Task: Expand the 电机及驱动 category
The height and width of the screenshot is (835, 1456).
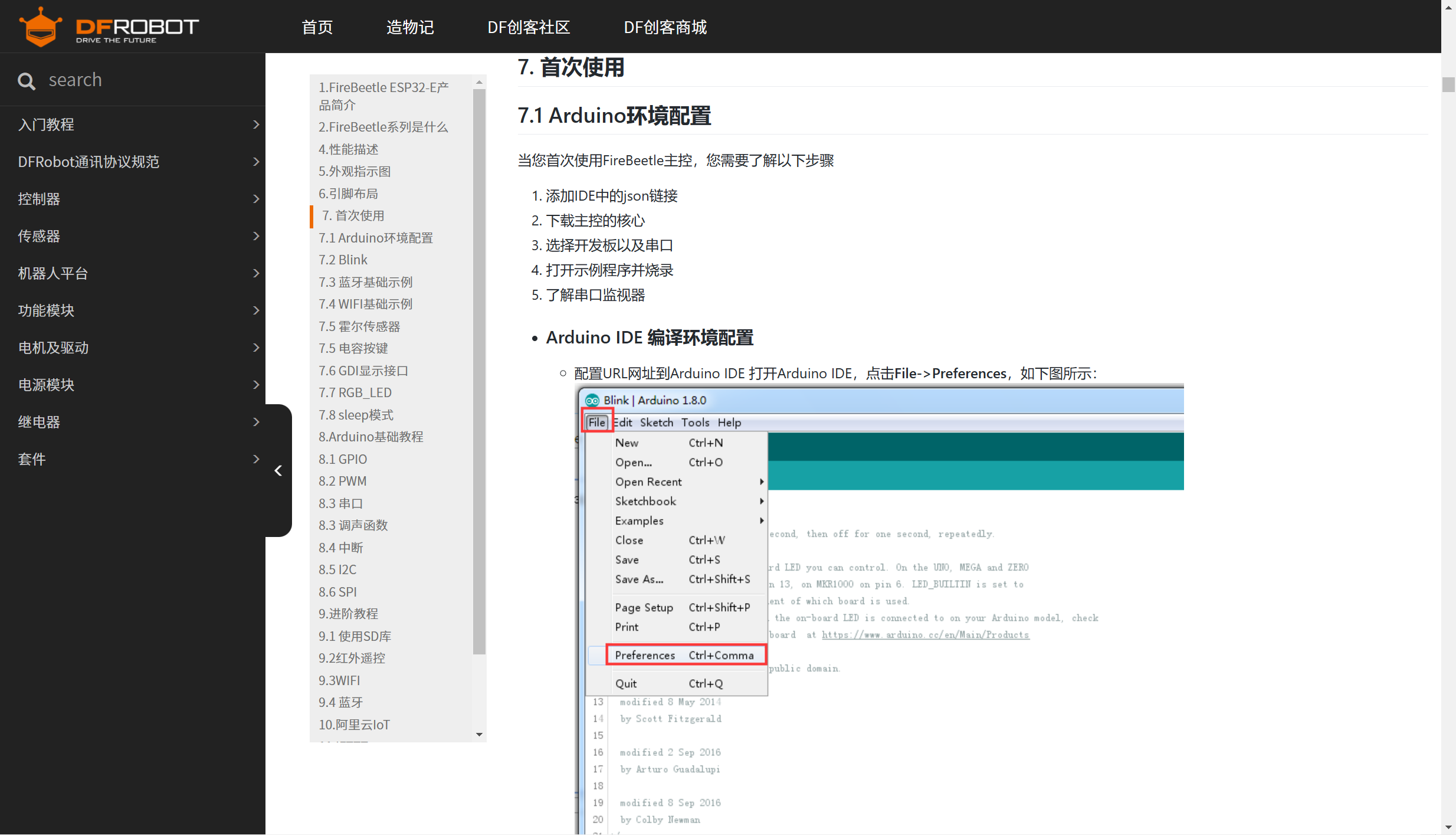Action: click(133, 348)
